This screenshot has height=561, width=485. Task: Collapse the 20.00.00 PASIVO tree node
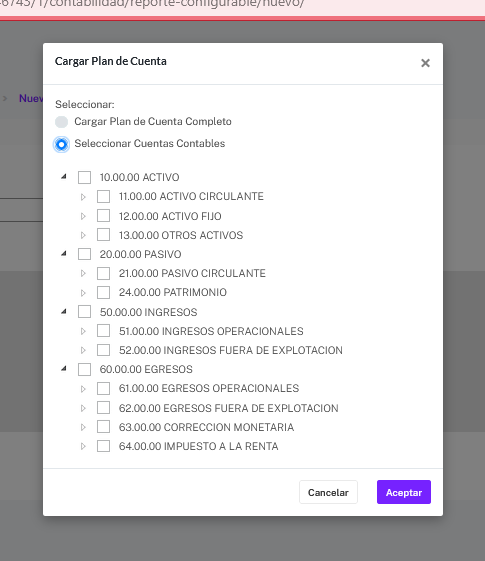(64, 253)
